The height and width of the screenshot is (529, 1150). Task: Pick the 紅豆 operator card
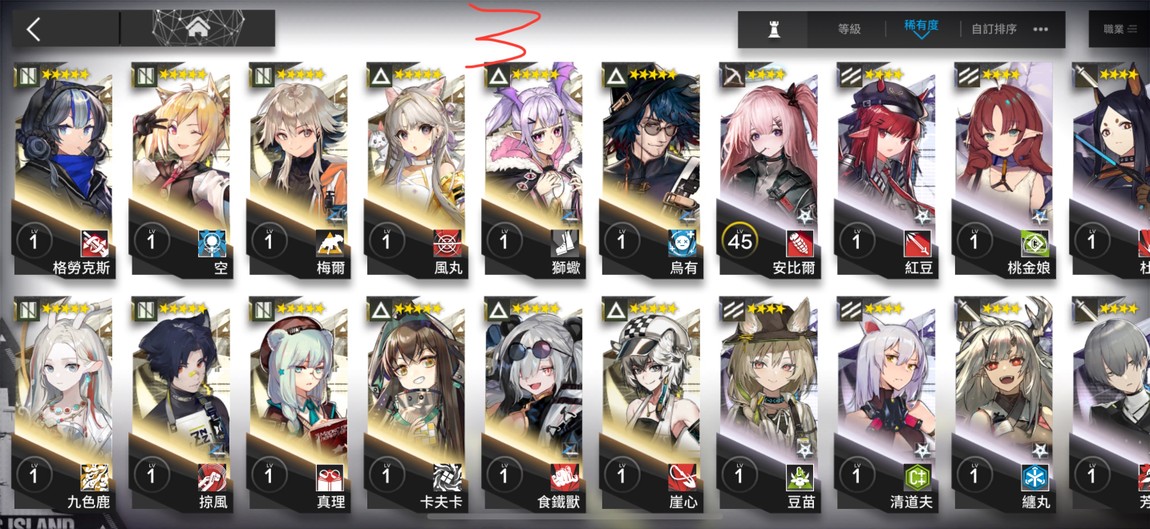(885, 170)
